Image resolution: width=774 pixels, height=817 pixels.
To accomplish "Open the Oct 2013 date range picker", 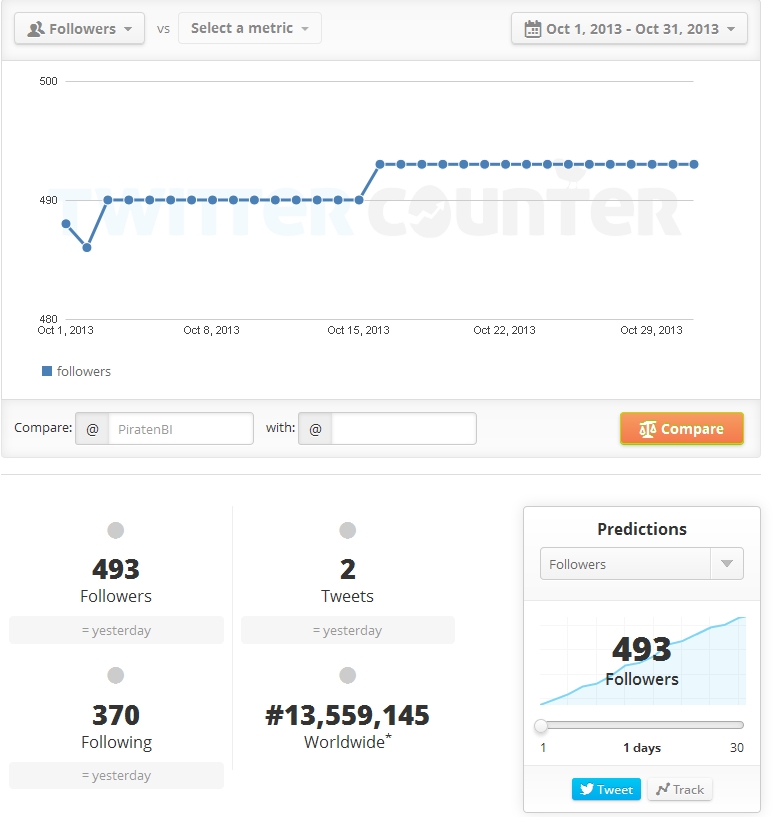I will pos(629,29).
